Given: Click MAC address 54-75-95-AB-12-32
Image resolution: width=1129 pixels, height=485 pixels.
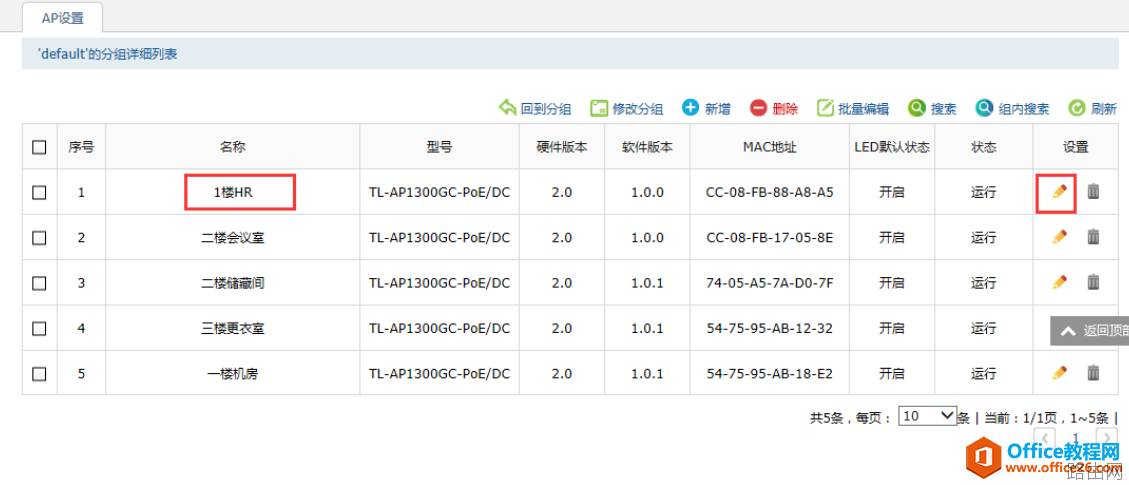Looking at the screenshot, I should click(770, 328).
